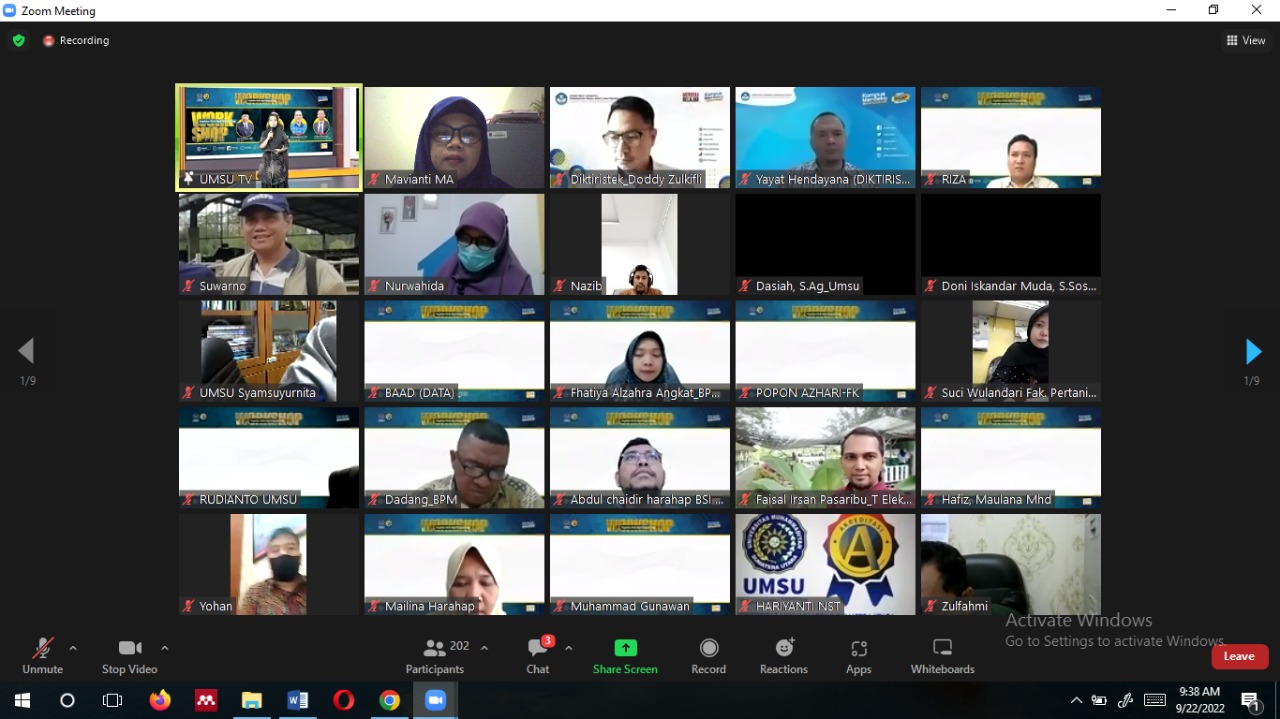Select the Muhammad Gunawan video tile
The image size is (1280, 719).
tap(640, 565)
